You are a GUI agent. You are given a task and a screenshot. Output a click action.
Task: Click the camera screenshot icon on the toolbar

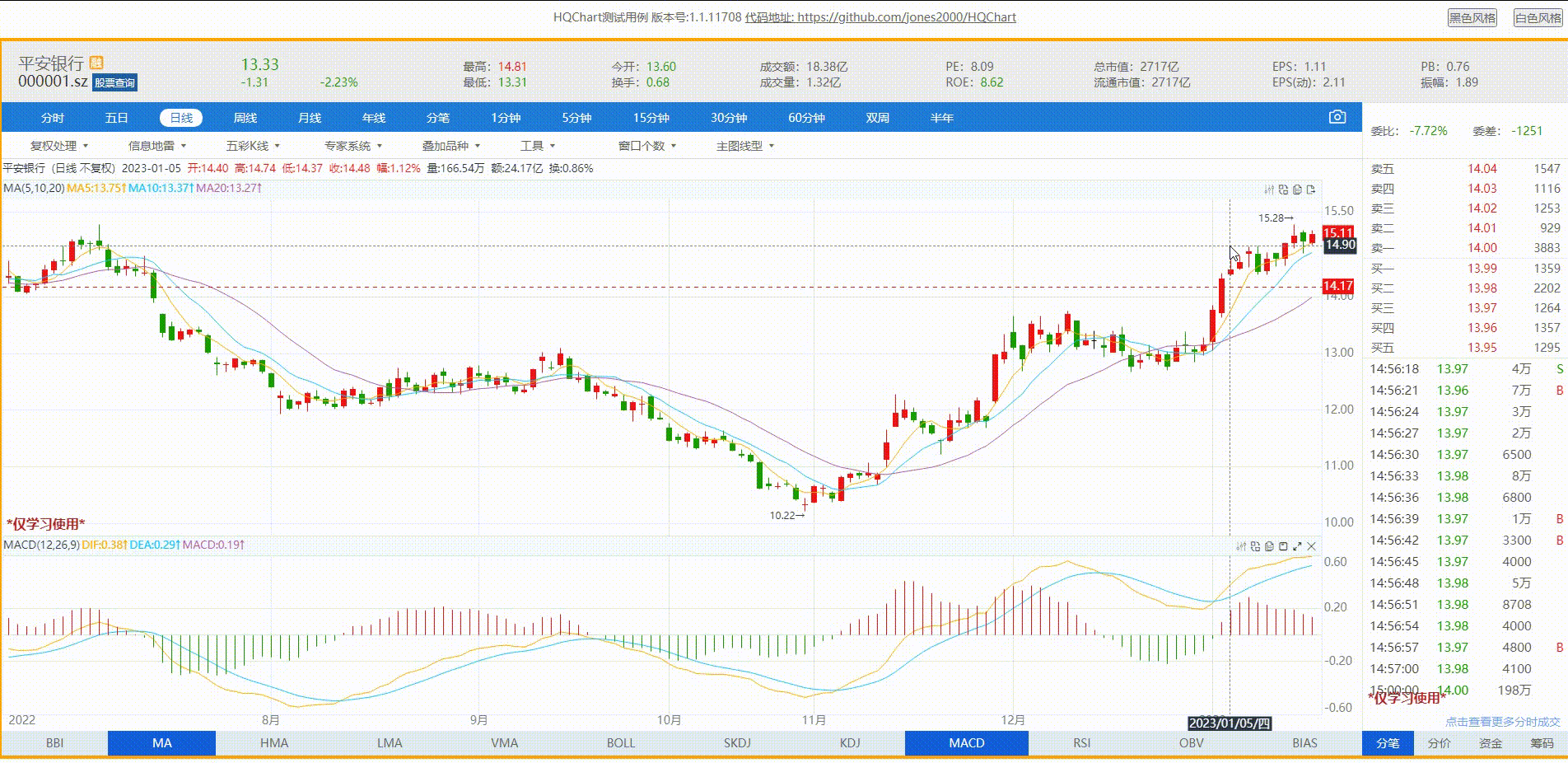click(x=1336, y=117)
